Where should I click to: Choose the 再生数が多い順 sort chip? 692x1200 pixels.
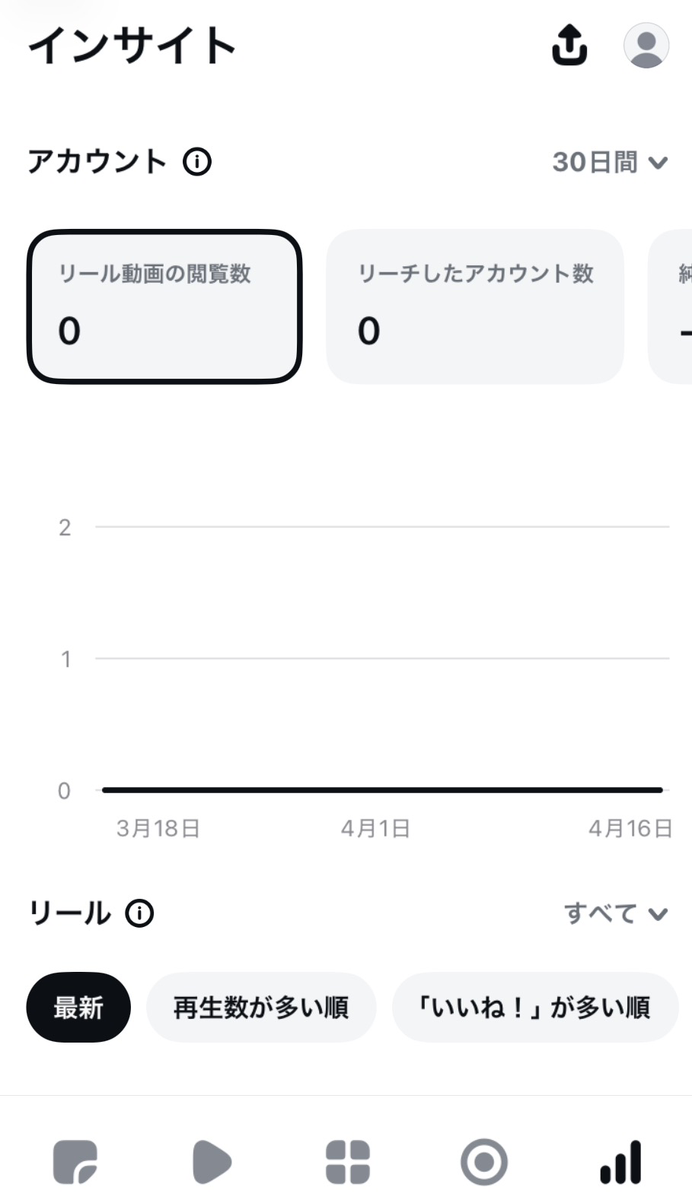coord(261,1007)
